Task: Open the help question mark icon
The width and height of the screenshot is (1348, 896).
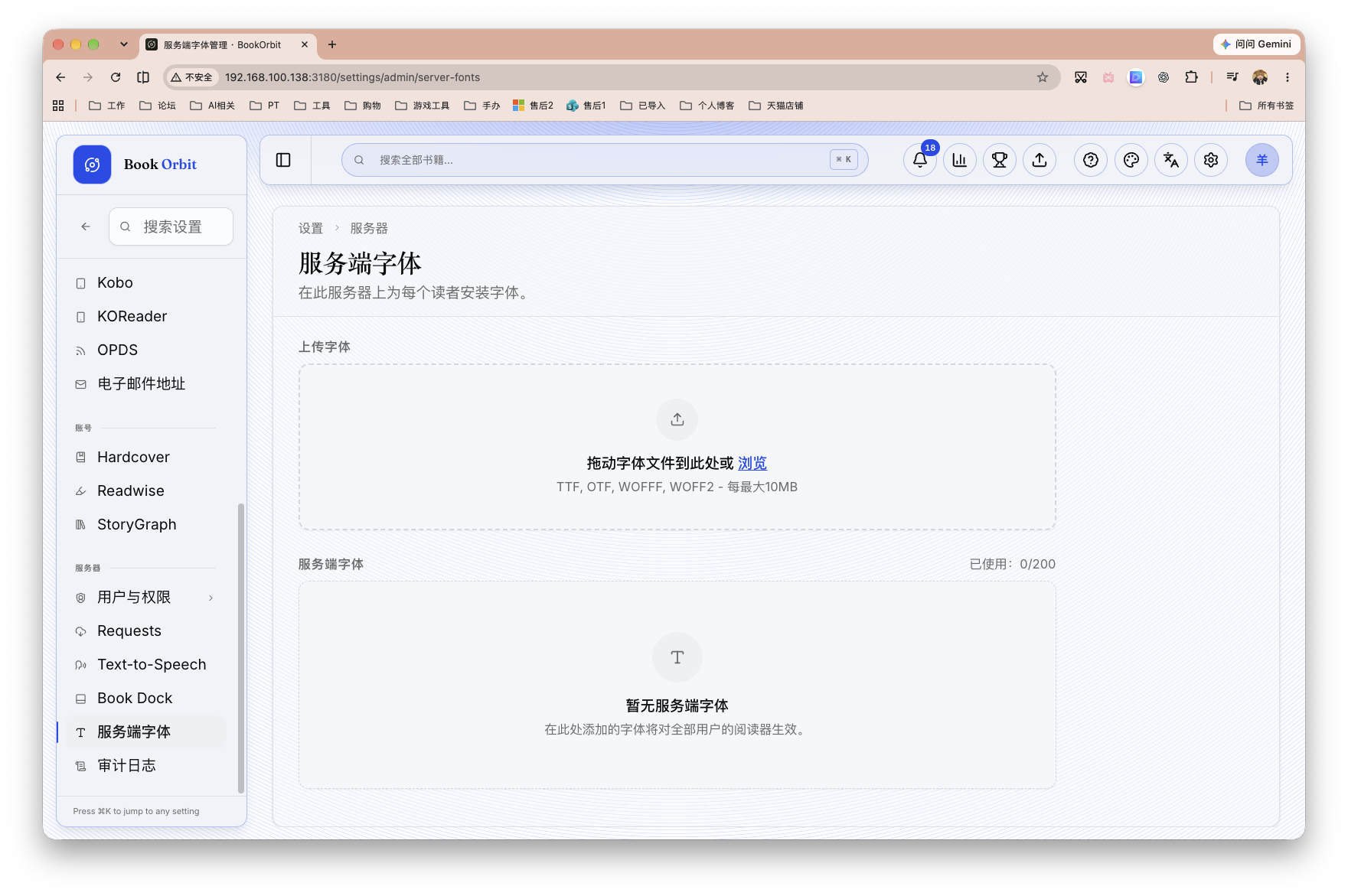Action: tap(1091, 160)
